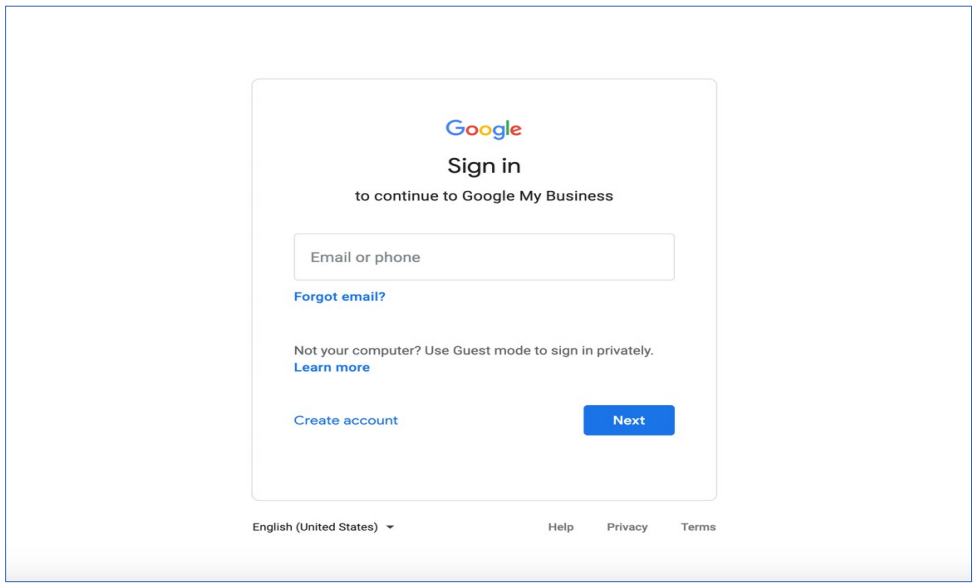Click the Google logo

(x=484, y=129)
